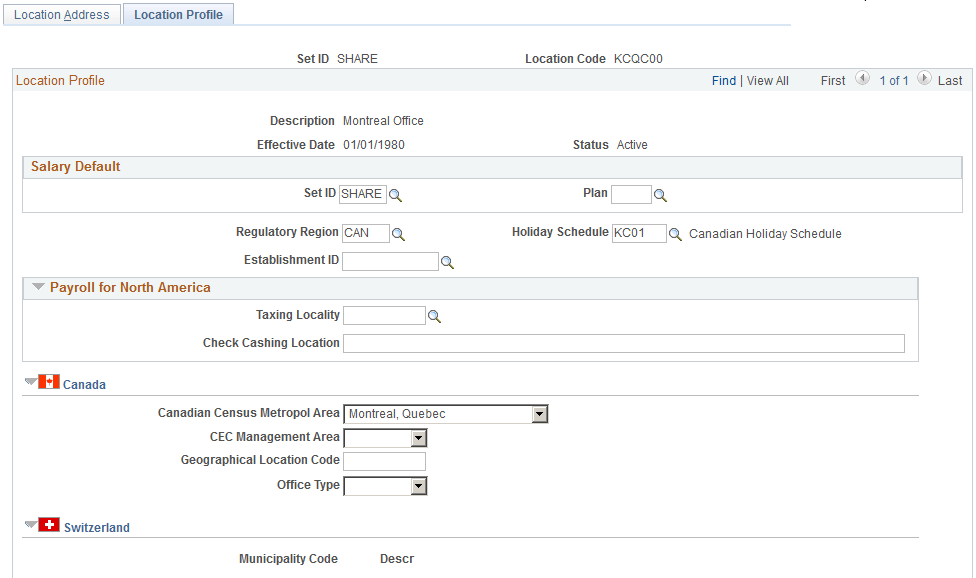This screenshot has width=976, height=578.
Task: Click the '1 of 1' row counter
Action: point(894,81)
